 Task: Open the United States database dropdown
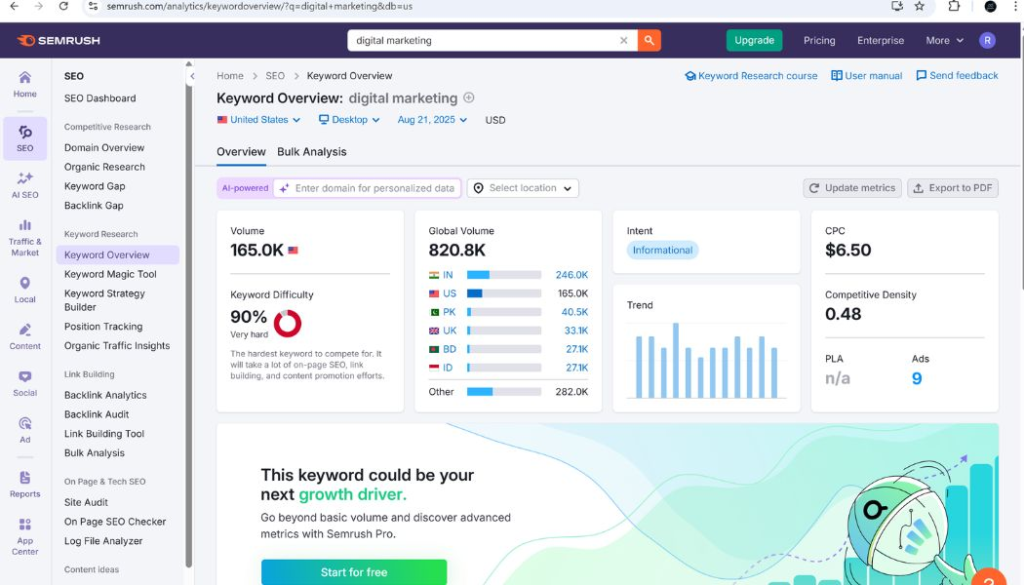coord(259,120)
